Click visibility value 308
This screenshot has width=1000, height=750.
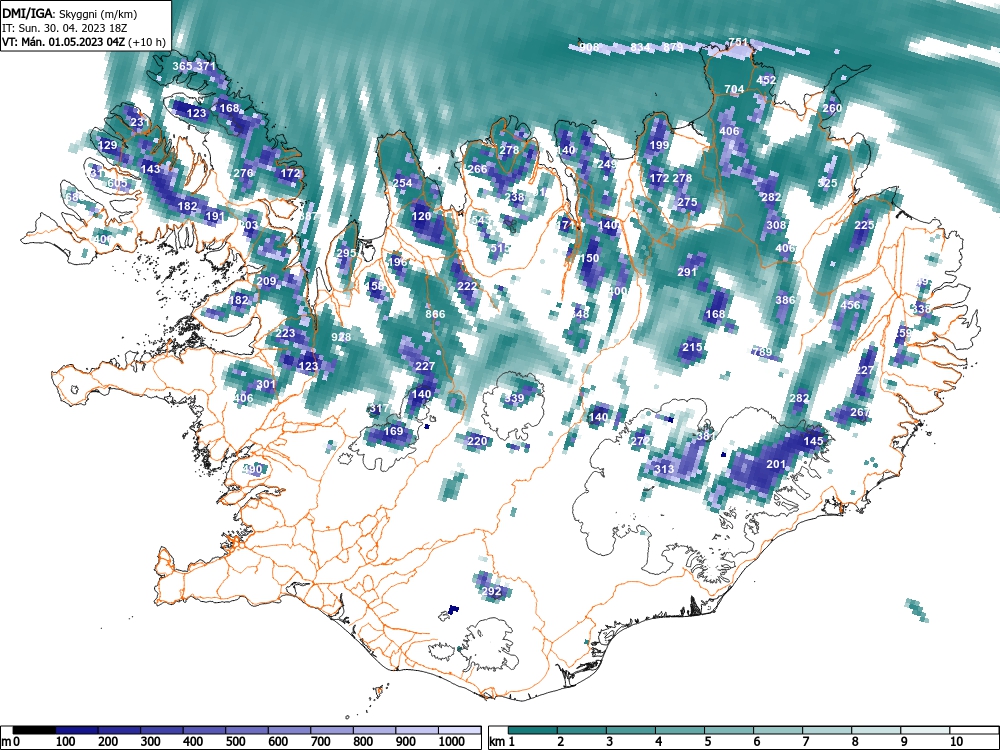coord(776,225)
